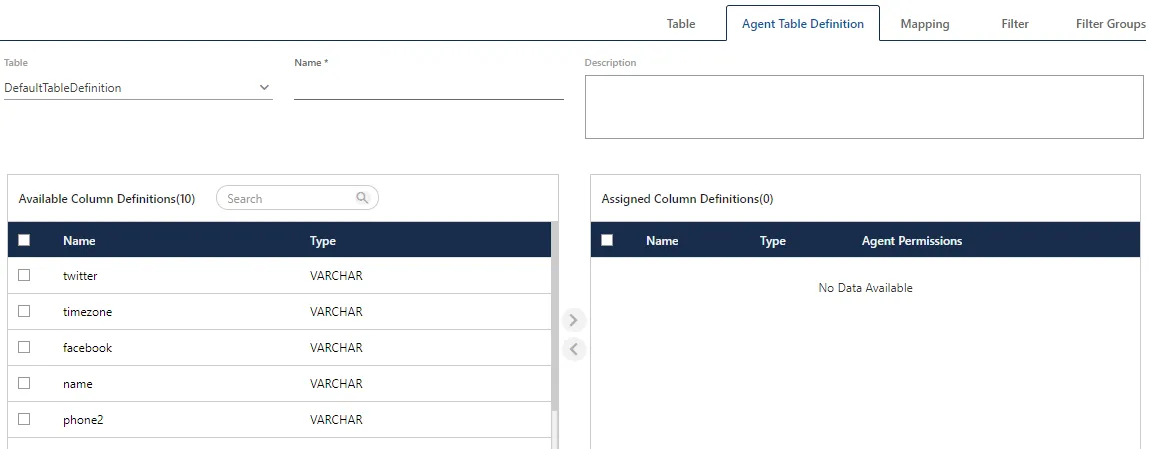Click VARCHAR type in phone2 row
The width and height of the screenshot is (1149, 449).
pos(336,420)
